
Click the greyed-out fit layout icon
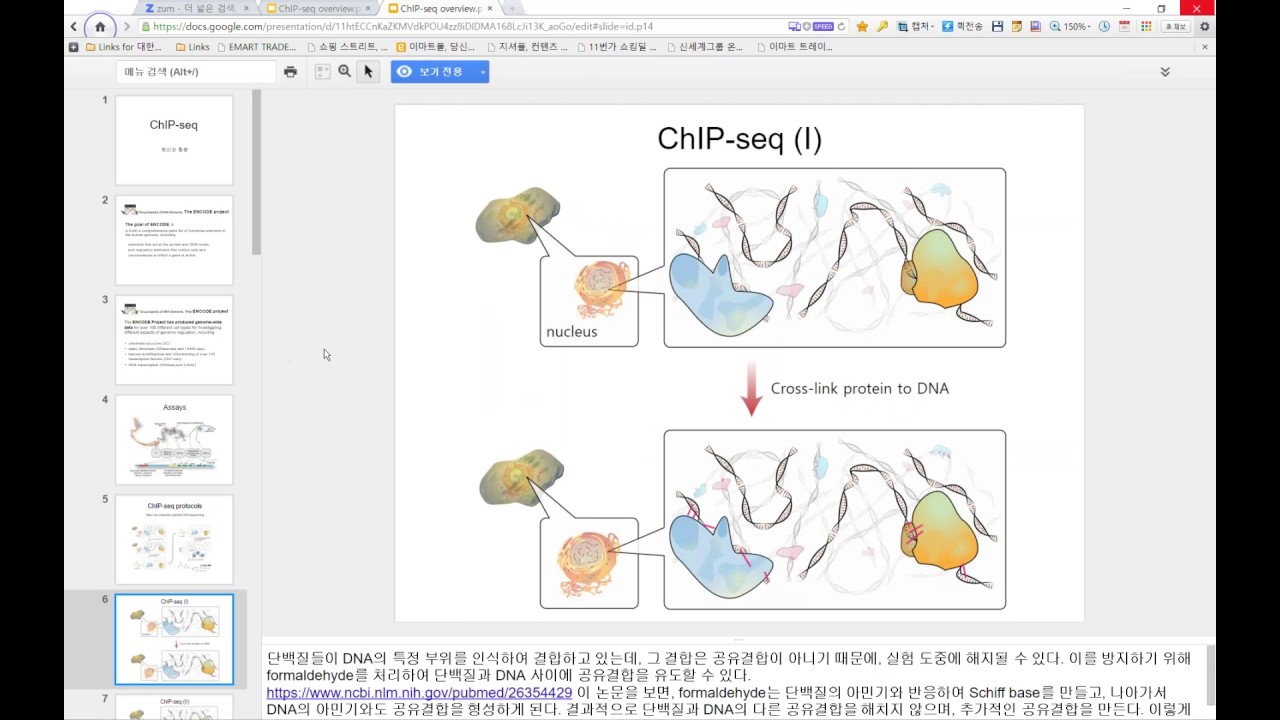point(322,72)
